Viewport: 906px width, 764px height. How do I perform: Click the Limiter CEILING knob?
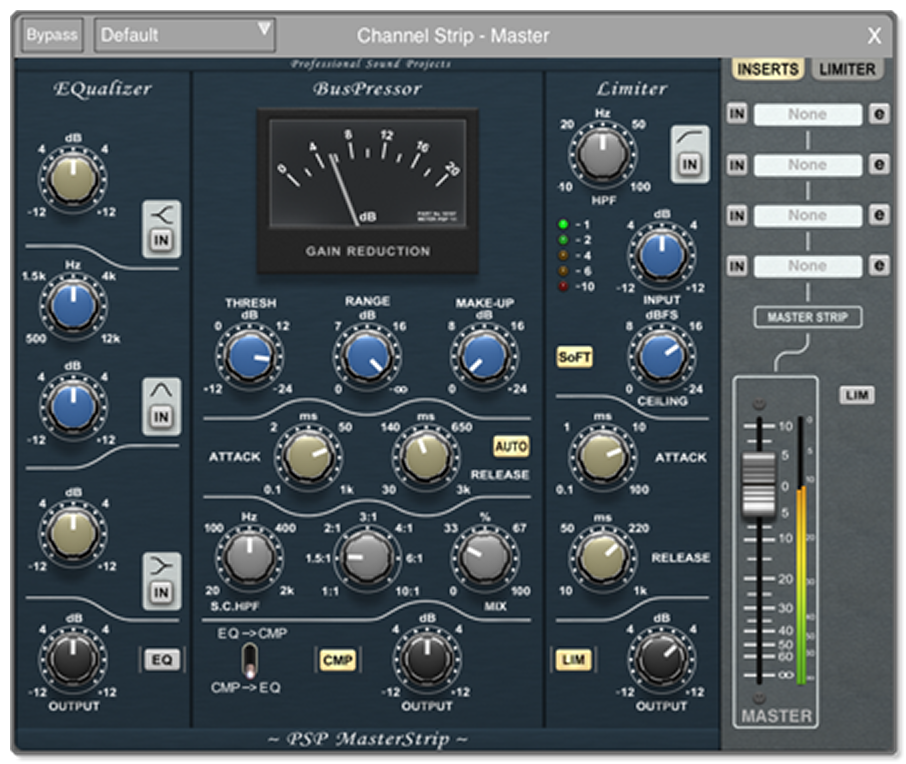[662, 357]
